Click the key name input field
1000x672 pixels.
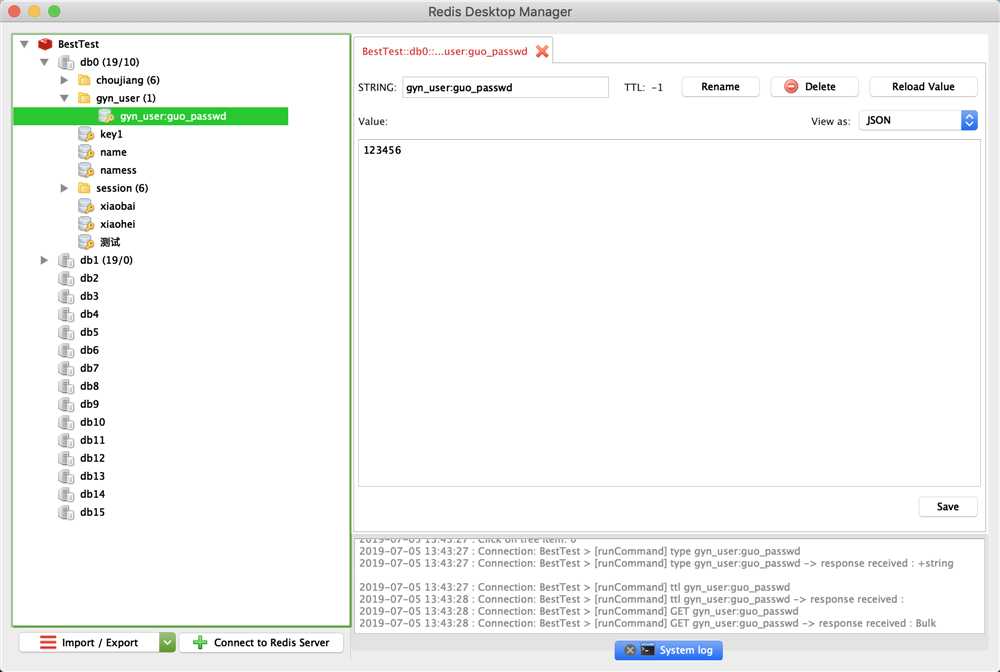[x=505, y=87]
